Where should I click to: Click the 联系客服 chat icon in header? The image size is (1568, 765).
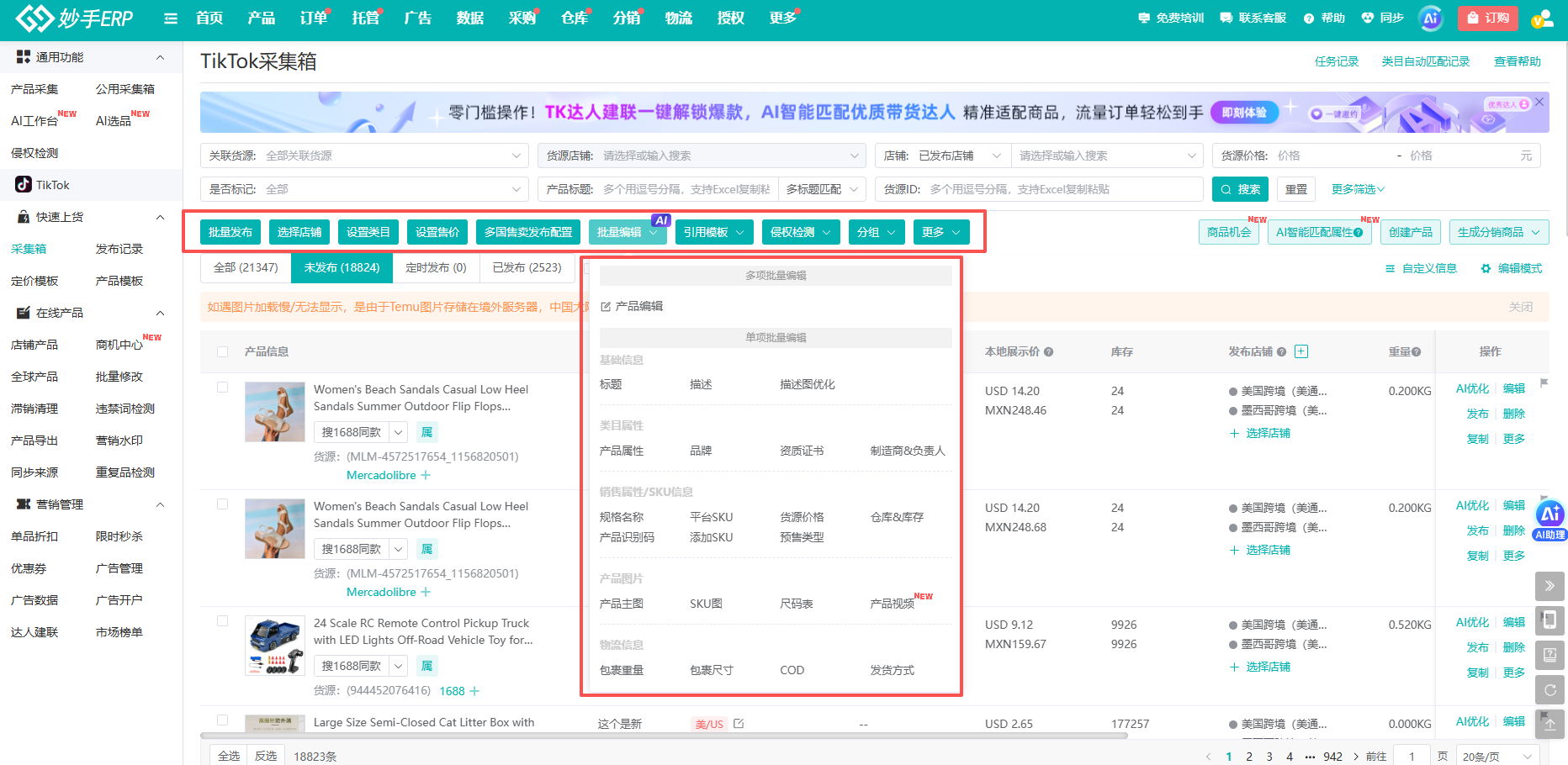click(1226, 18)
